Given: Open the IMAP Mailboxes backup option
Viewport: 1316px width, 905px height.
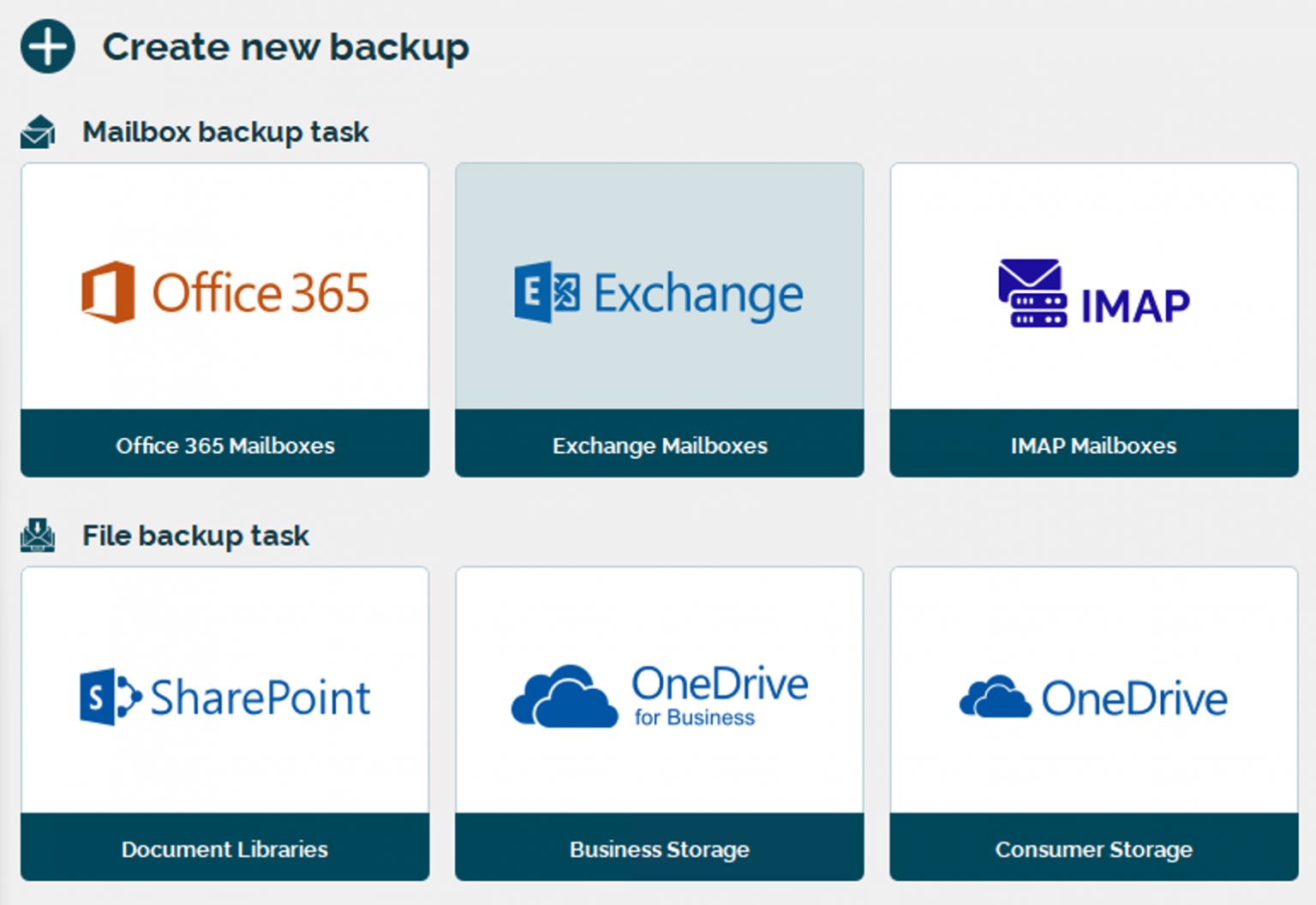Looking at the screenshot, I should (x=1092, y=445).
